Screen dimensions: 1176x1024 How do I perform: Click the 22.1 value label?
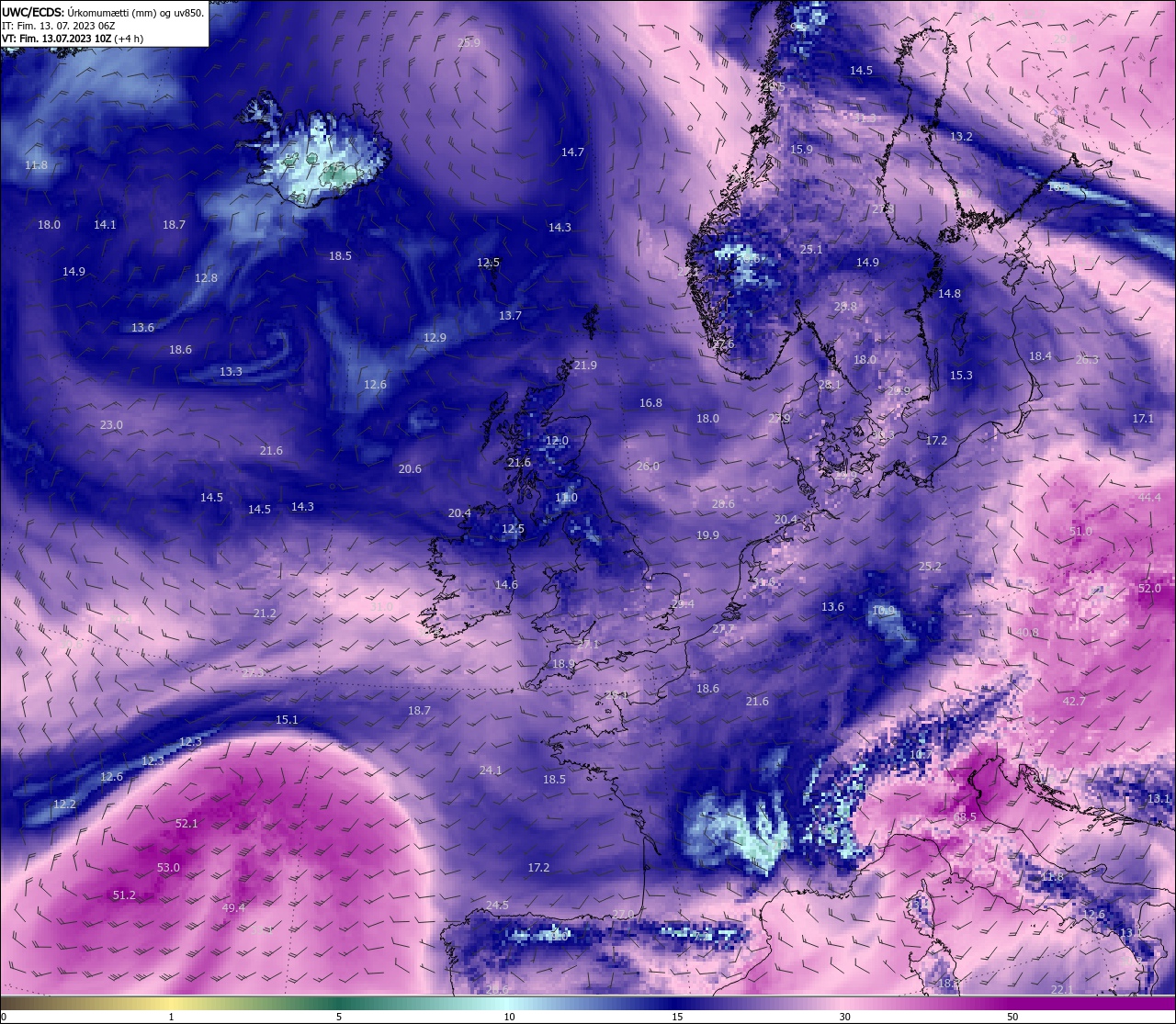(x=1061, y=988)
